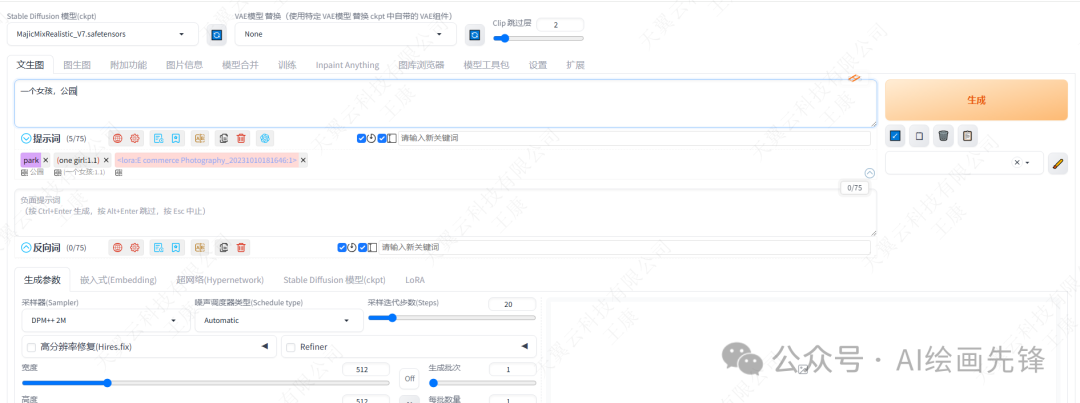Collapse the 反向词 section chevron

[26, 247]
